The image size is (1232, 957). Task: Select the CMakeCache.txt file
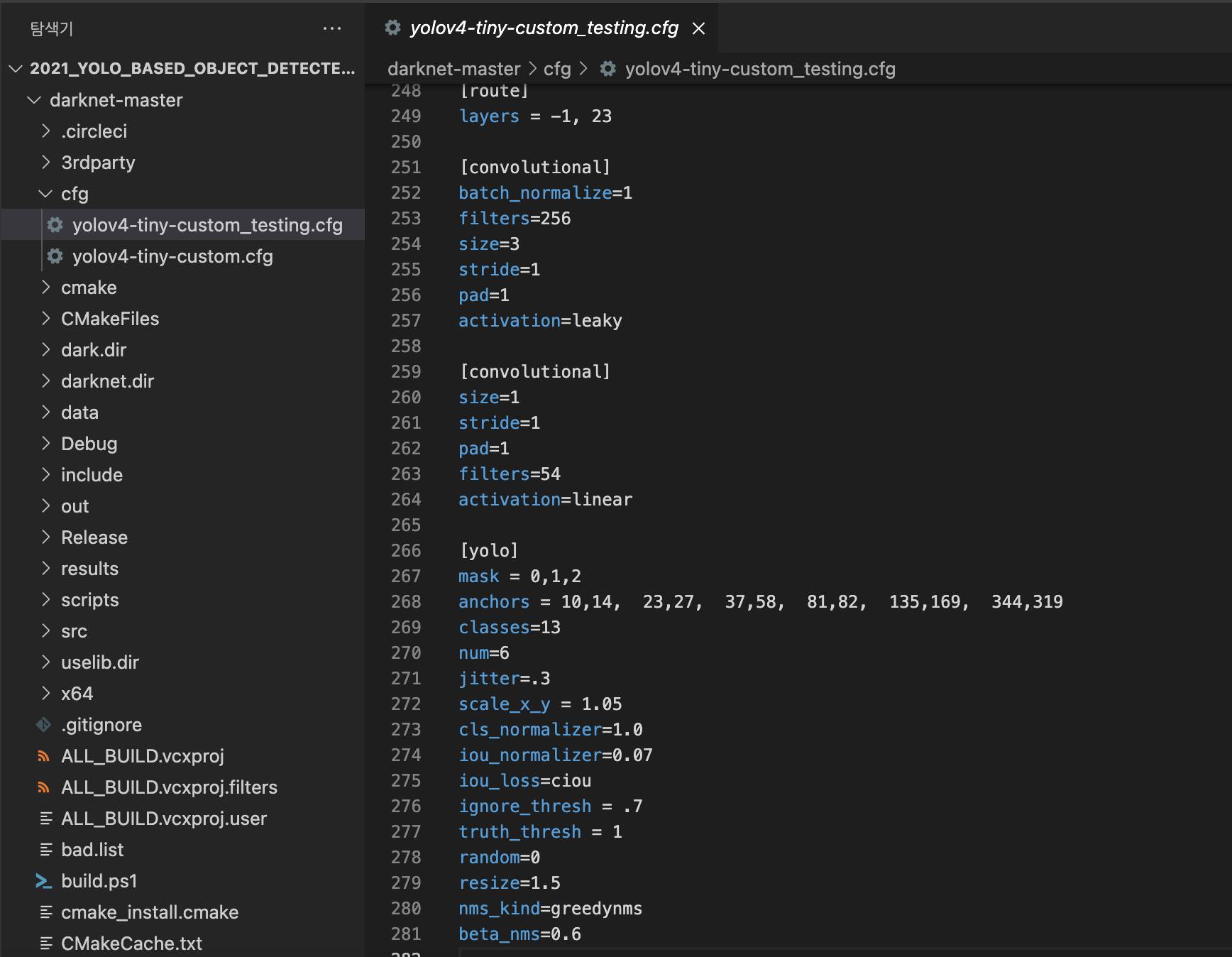[x=131, y=943]
